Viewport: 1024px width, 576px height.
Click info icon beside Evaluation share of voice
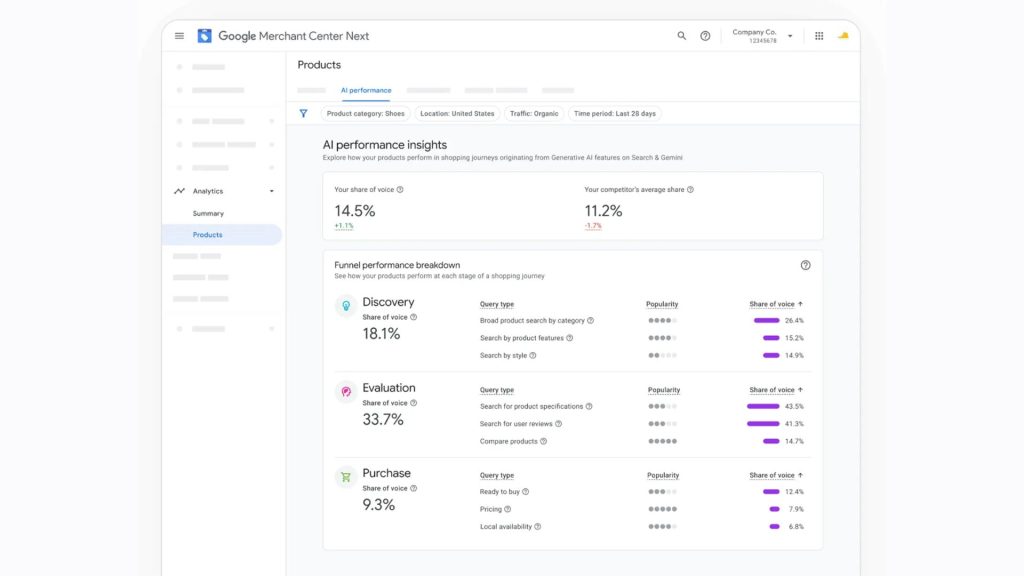[413, 403]
